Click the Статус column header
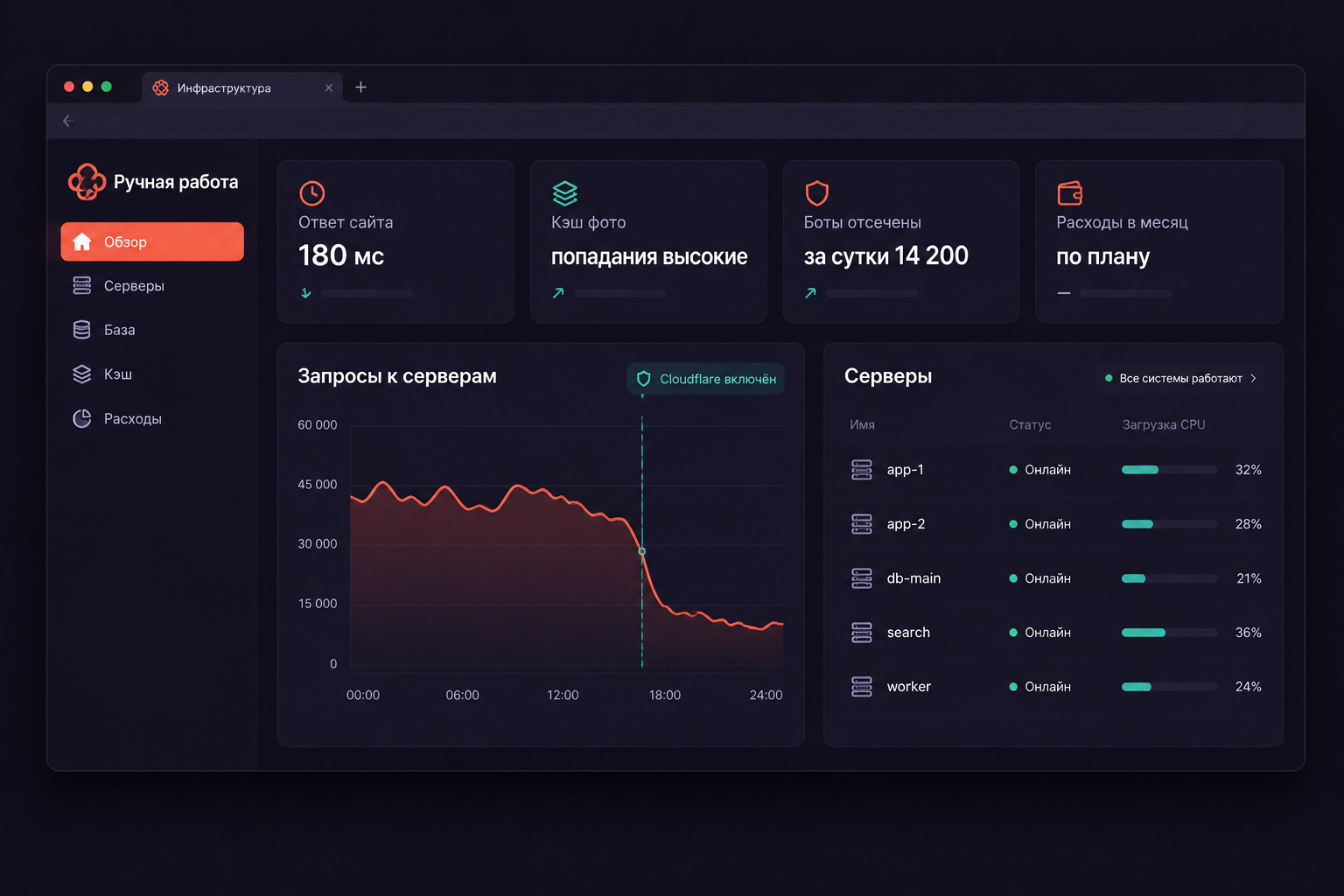The height and width of the screenshot is (896, 1344). [x=1030, y=424]
